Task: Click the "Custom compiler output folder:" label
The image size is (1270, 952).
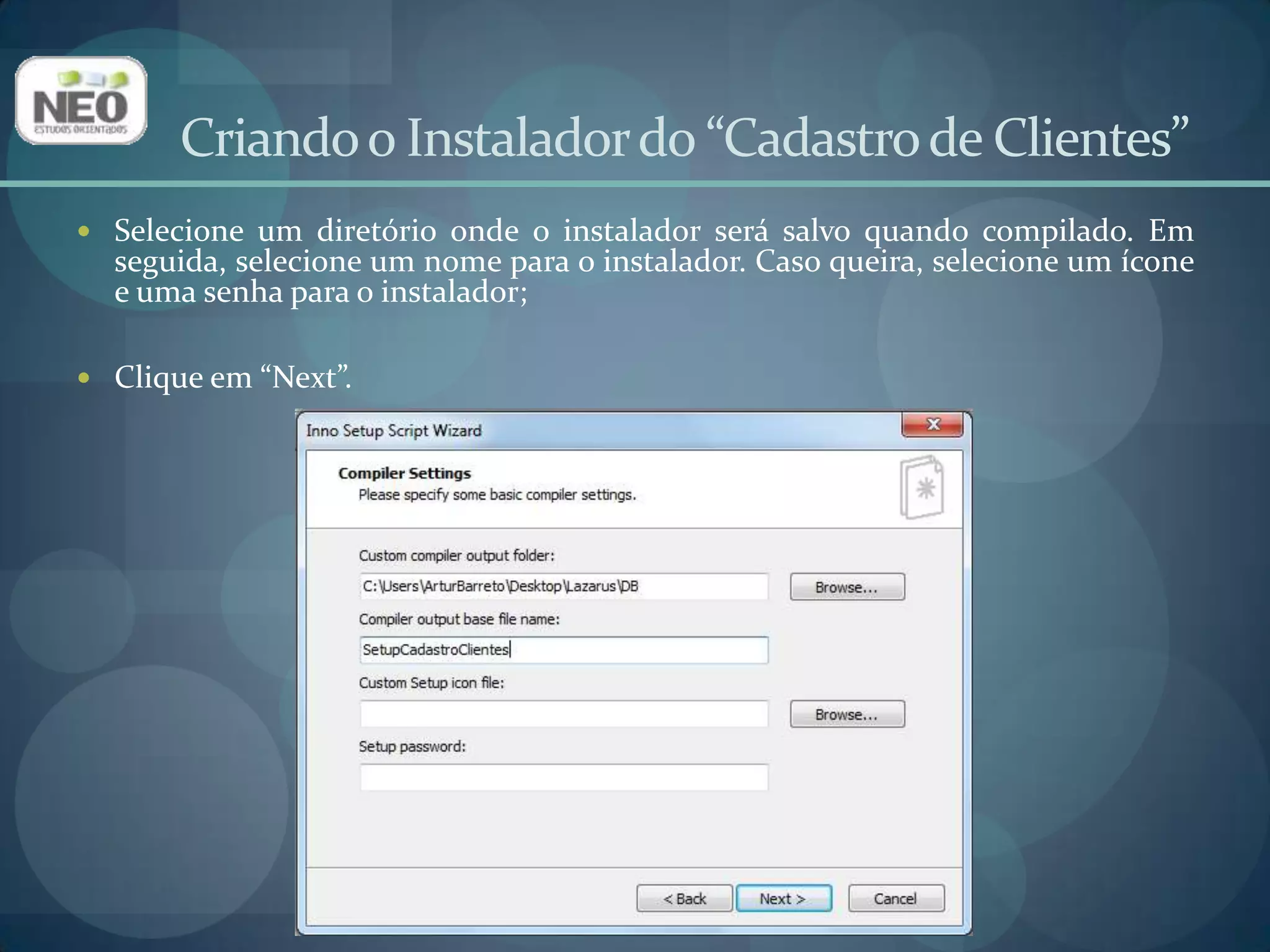Action: click(x=456, y=556)
